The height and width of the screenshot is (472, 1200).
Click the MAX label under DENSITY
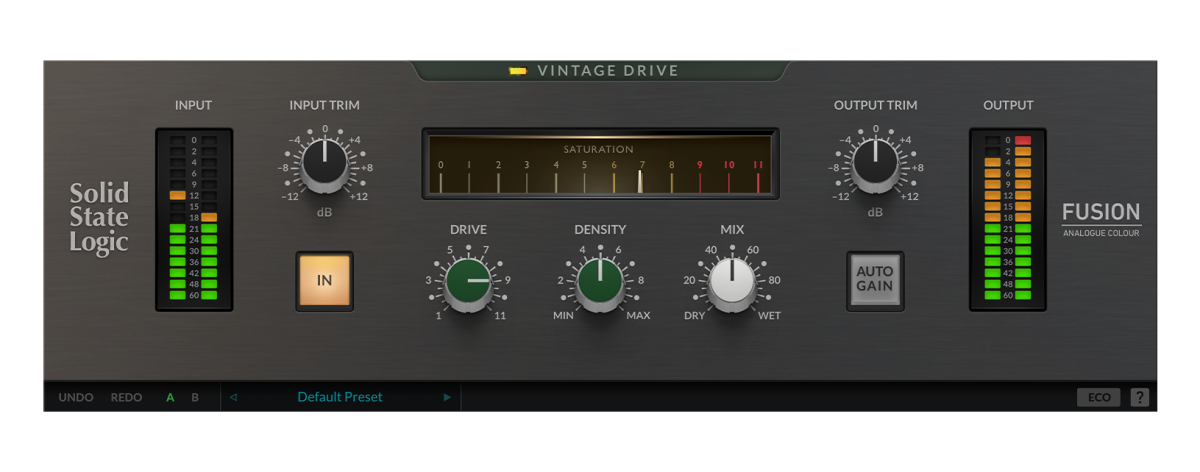point(638,316)
